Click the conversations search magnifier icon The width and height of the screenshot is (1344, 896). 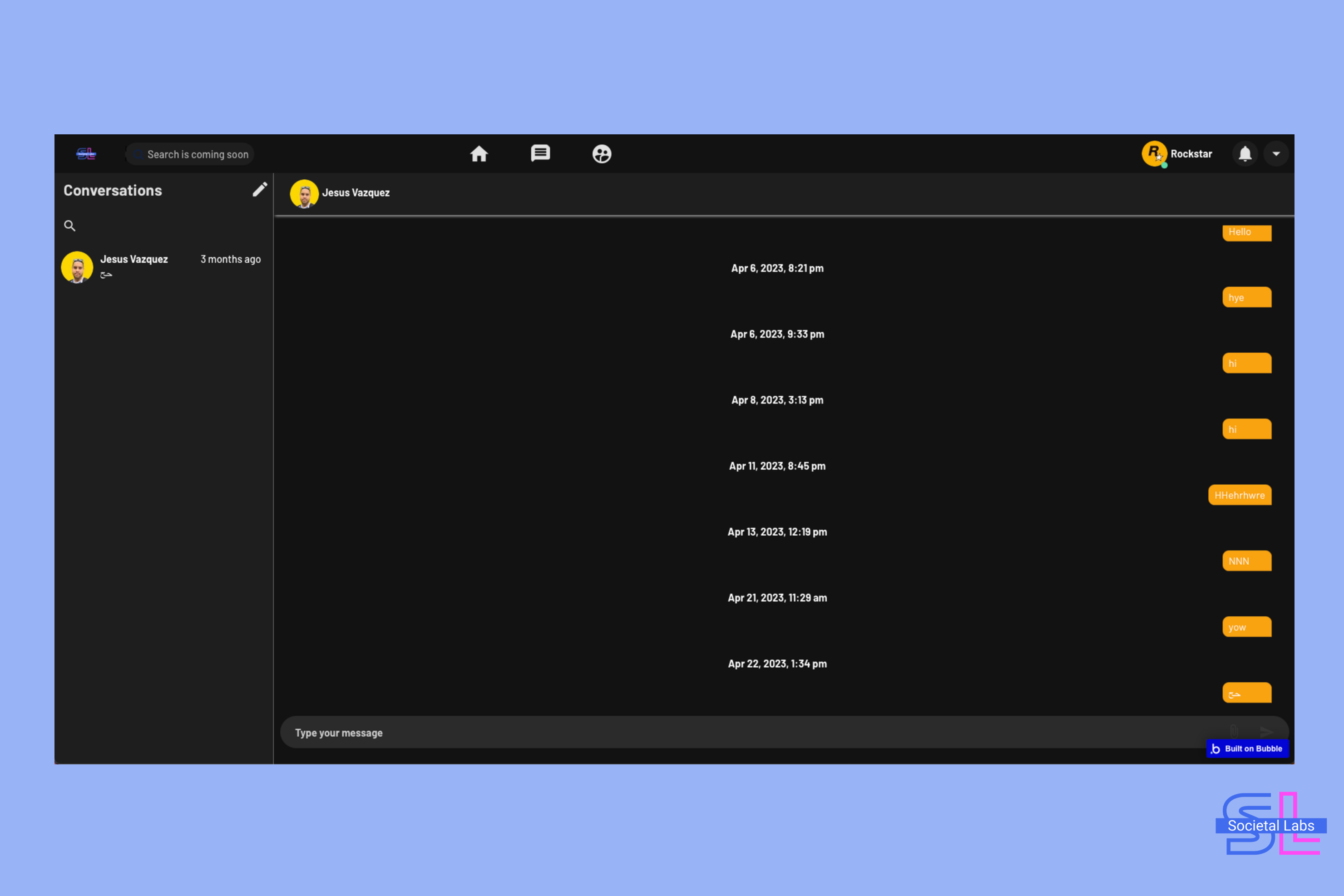(70, 226)
